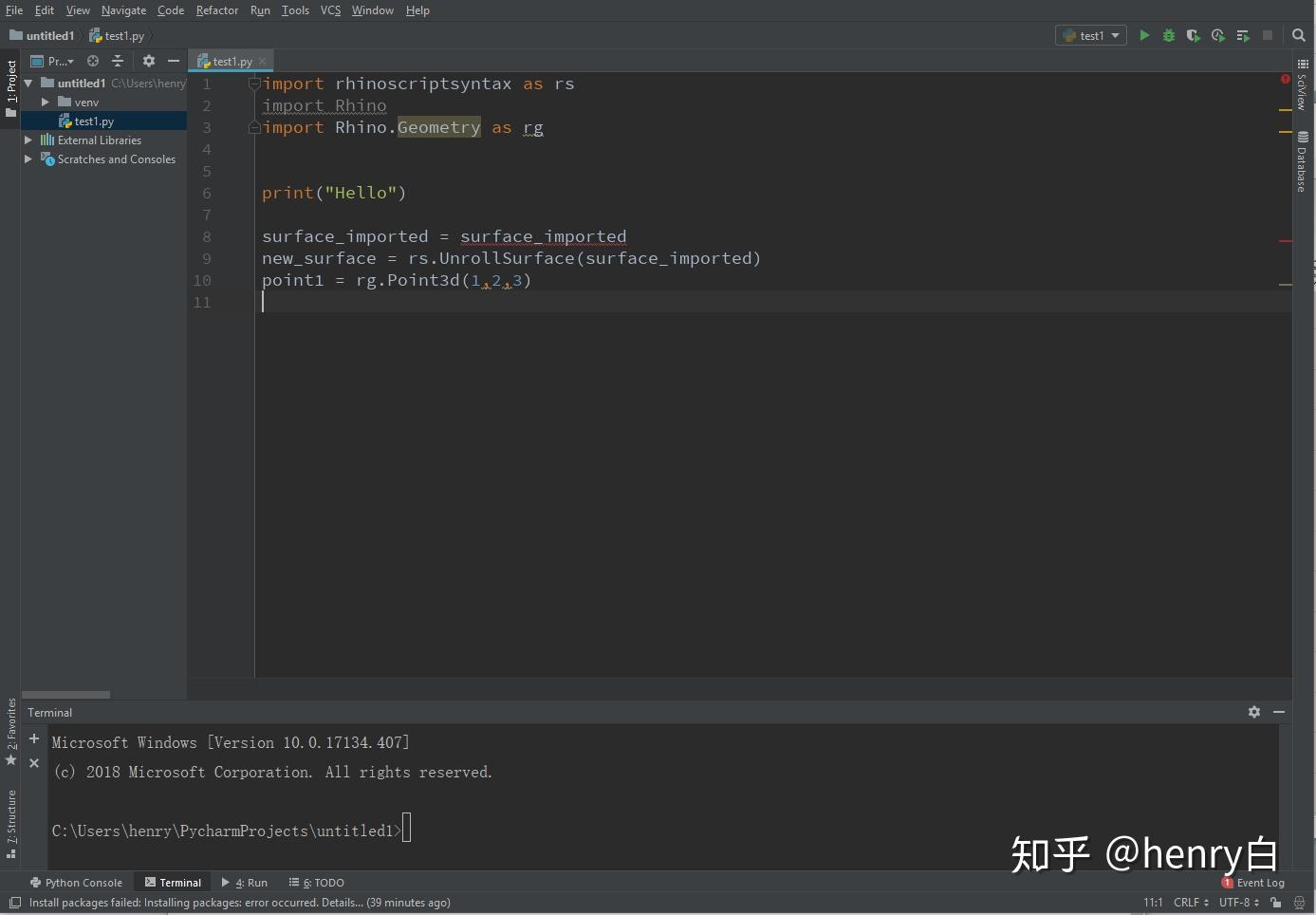Click the Profile test1 icon

click(1218, 35)
